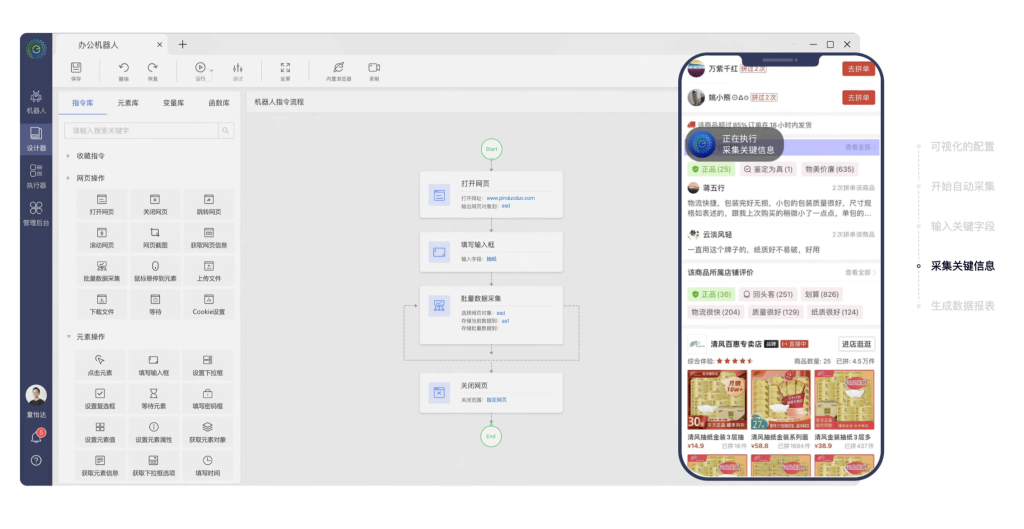The height and width of the screenshot is (529, 1024).
Task: Open the 执行器 sidebar icon
Action: pos(36,173)
